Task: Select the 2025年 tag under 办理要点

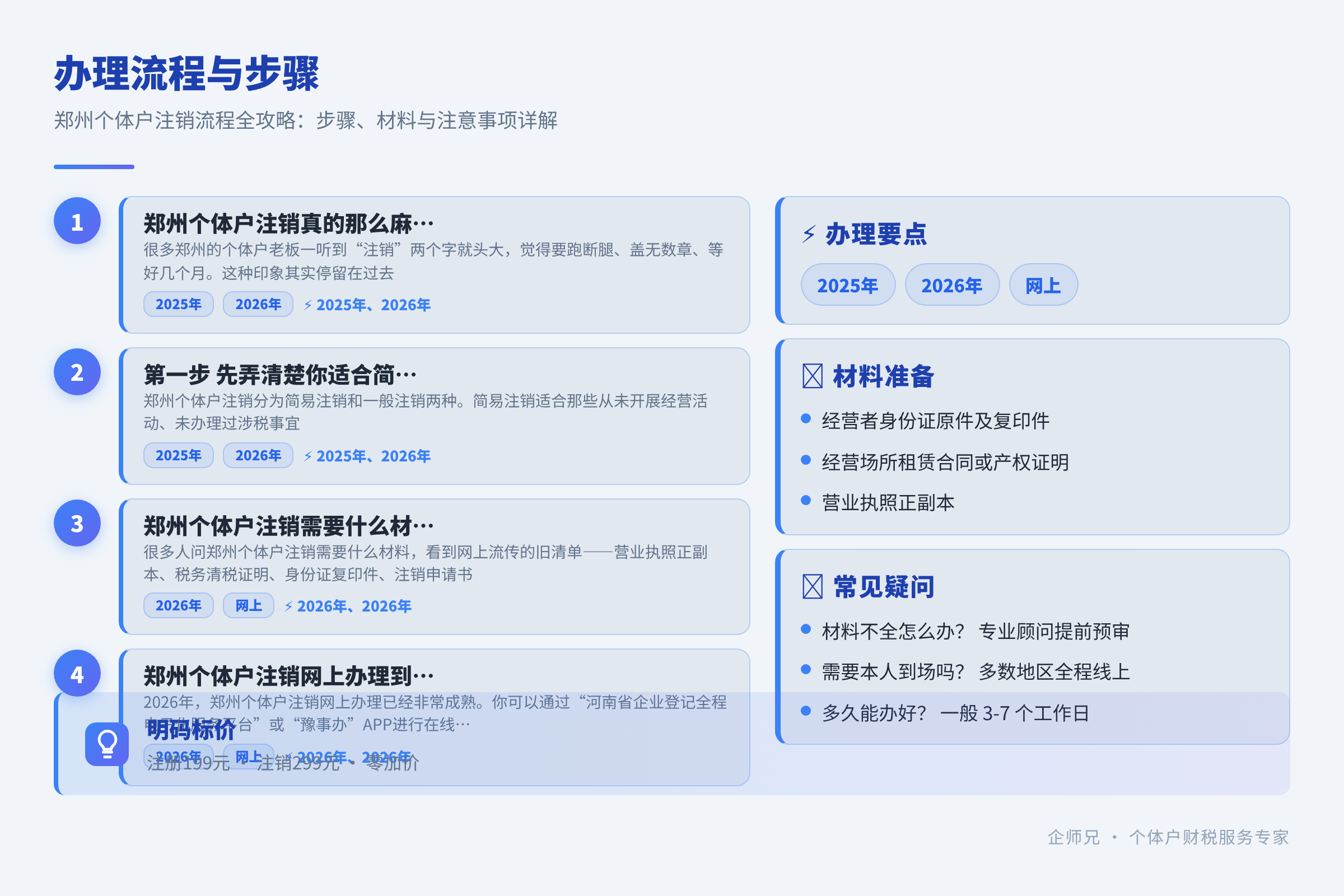Action: coord(848,284)
